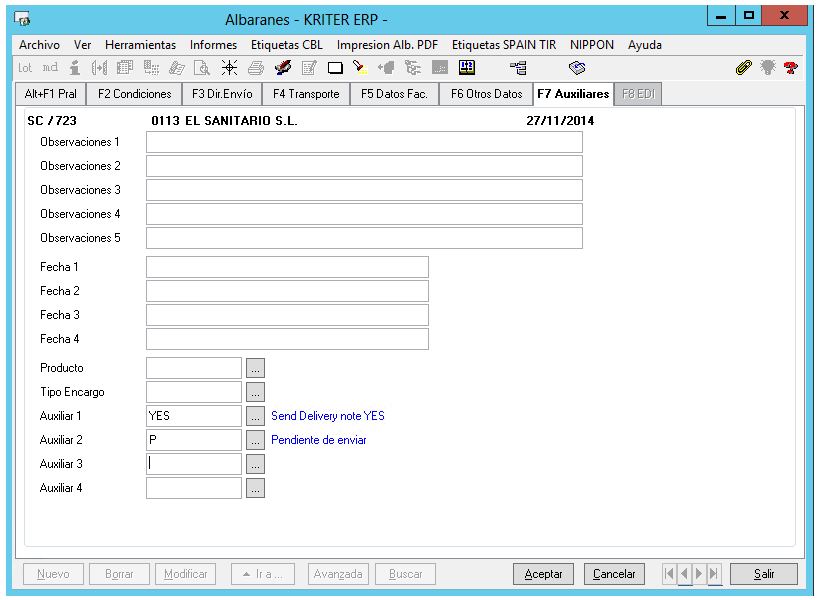Go to first record navigation button

[669, 574]
